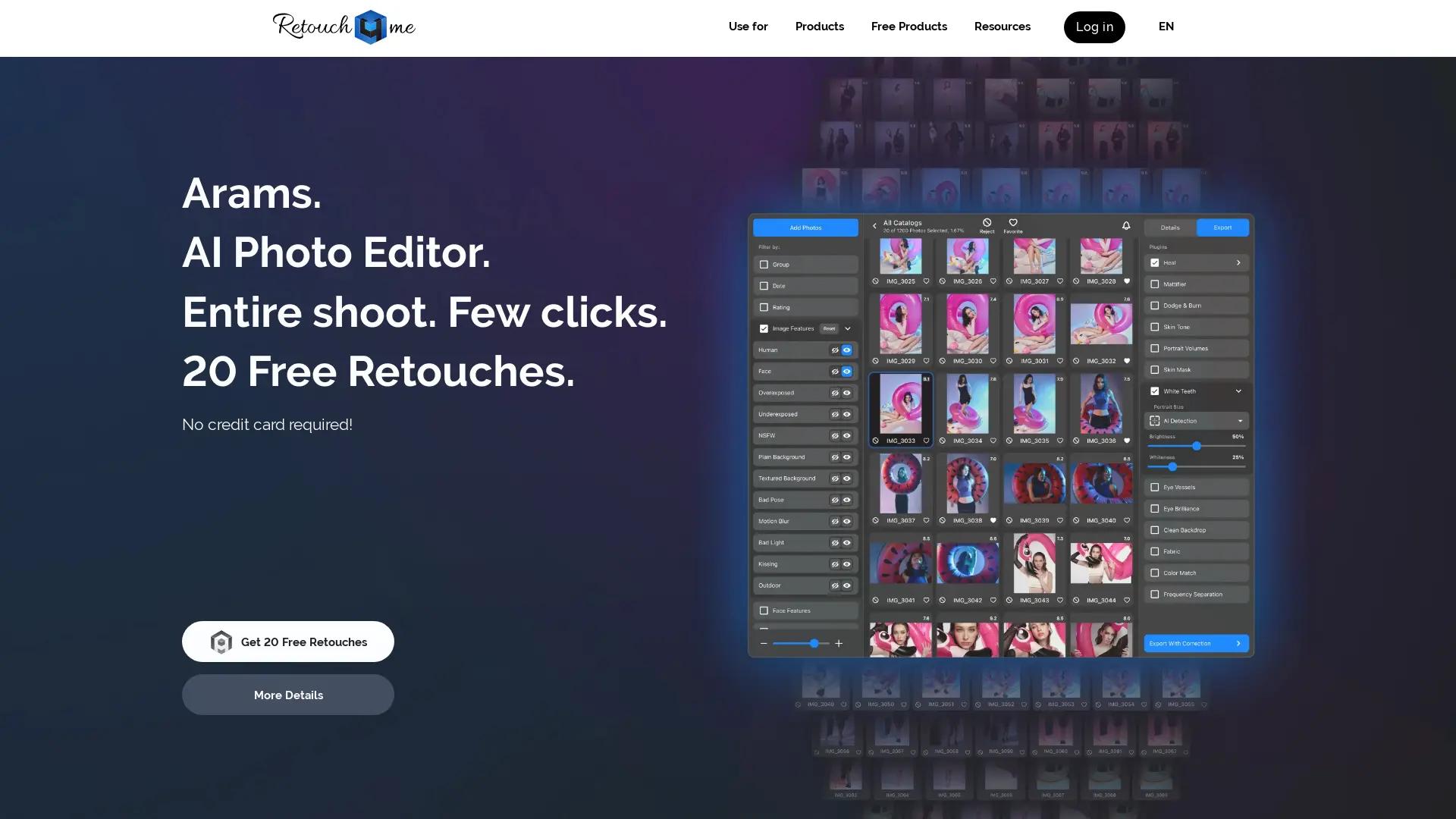Click Get 20 Free Retouches
This screenshot has height=819, width=1456.
click(288, 641)
